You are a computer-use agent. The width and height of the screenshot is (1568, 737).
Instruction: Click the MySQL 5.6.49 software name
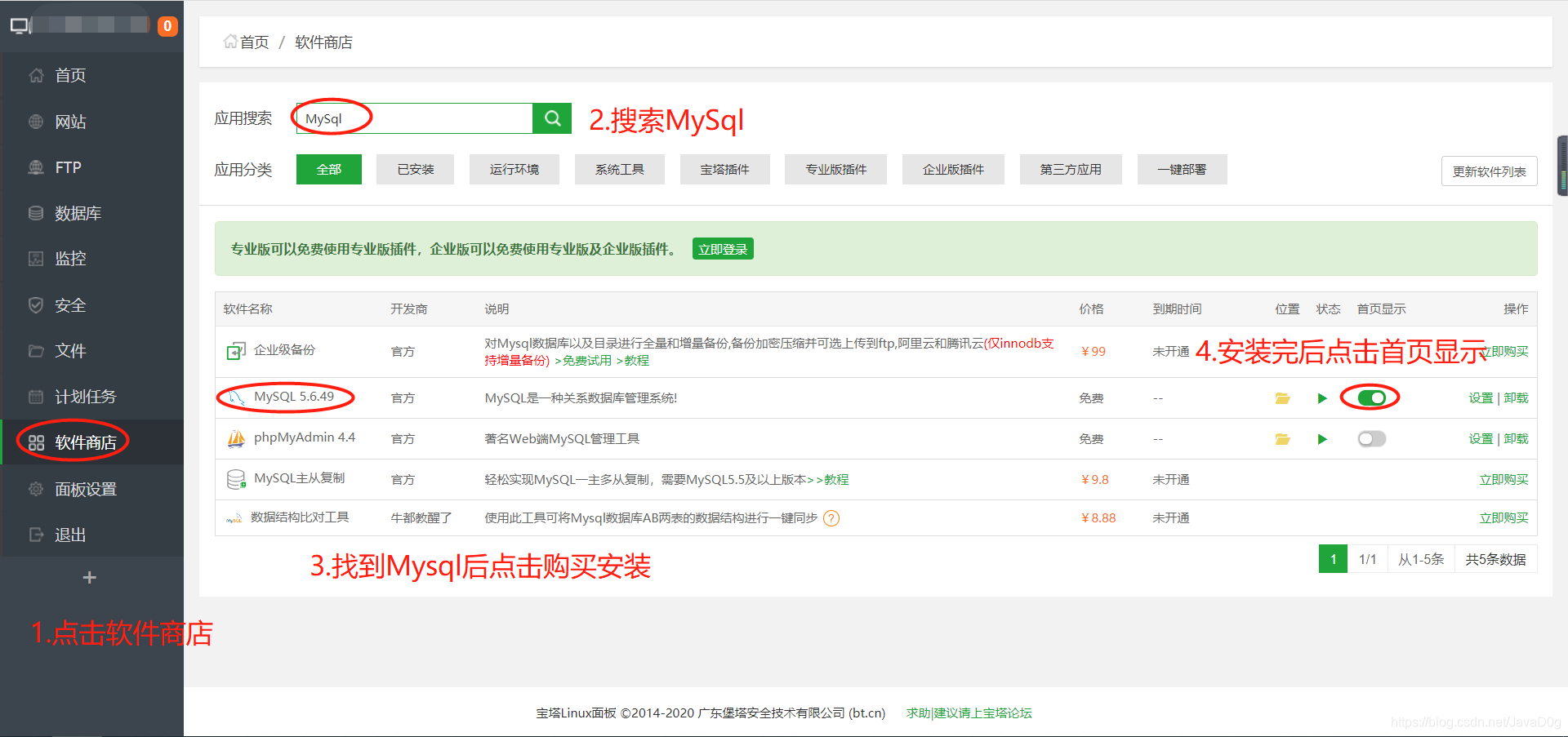click(294, 397)
